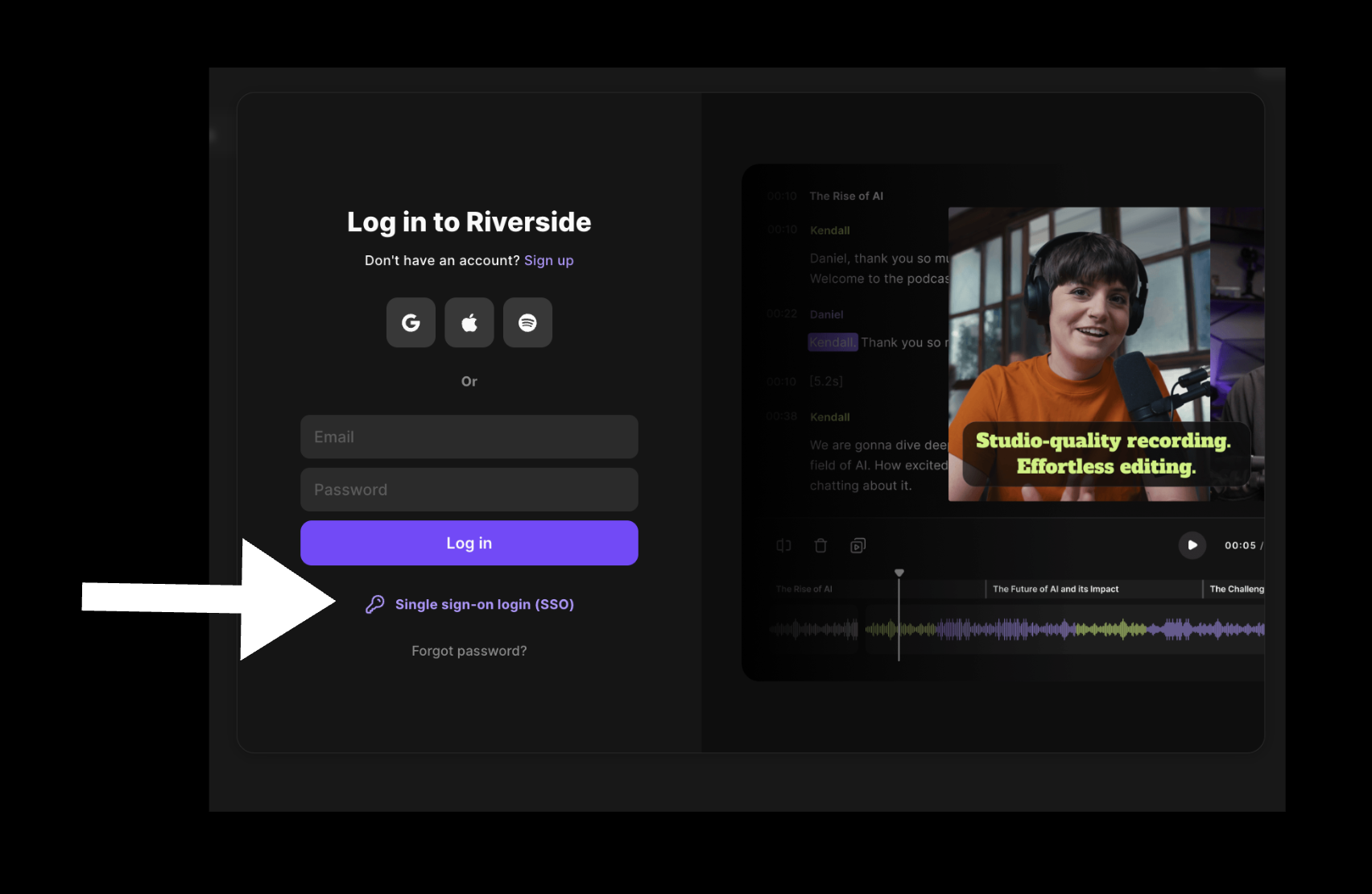The height and width of the screenshot is (894, 1372).
Task: Click the 'The Rise of AI' transcript heading
Action: pos(846,196)
